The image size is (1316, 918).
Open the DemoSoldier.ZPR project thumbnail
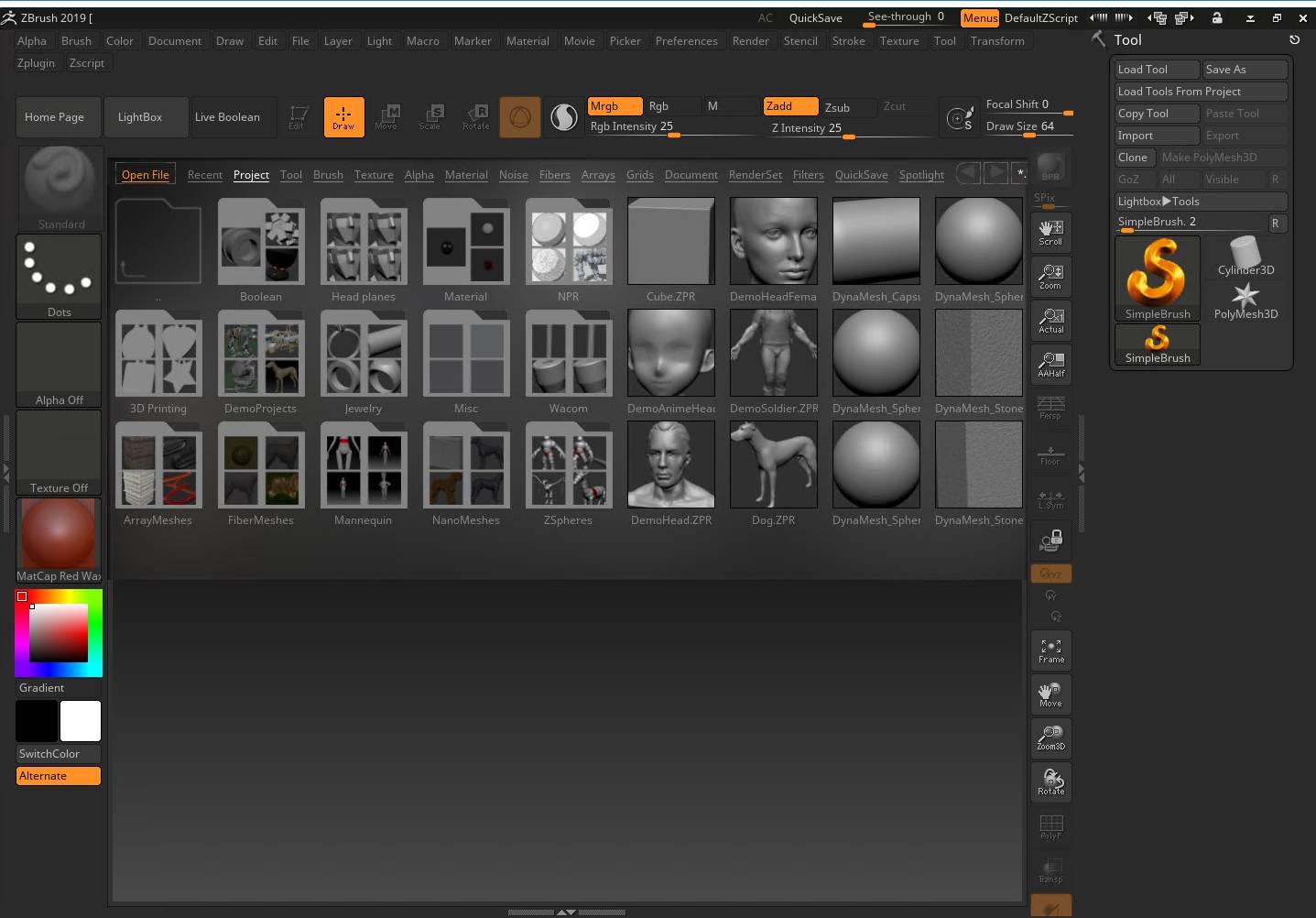773,354
